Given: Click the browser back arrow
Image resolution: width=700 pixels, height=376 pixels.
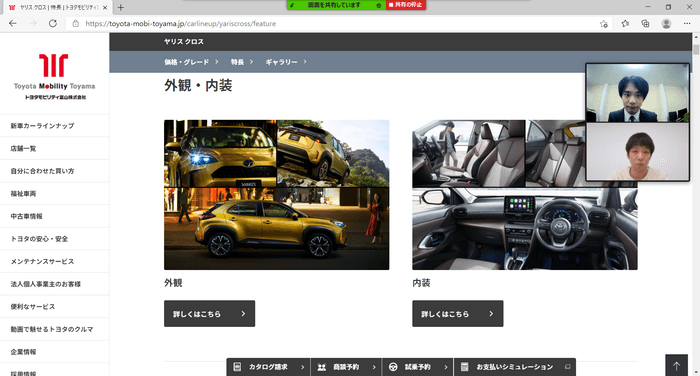Looking at the screenshot, I should [12, 24].
